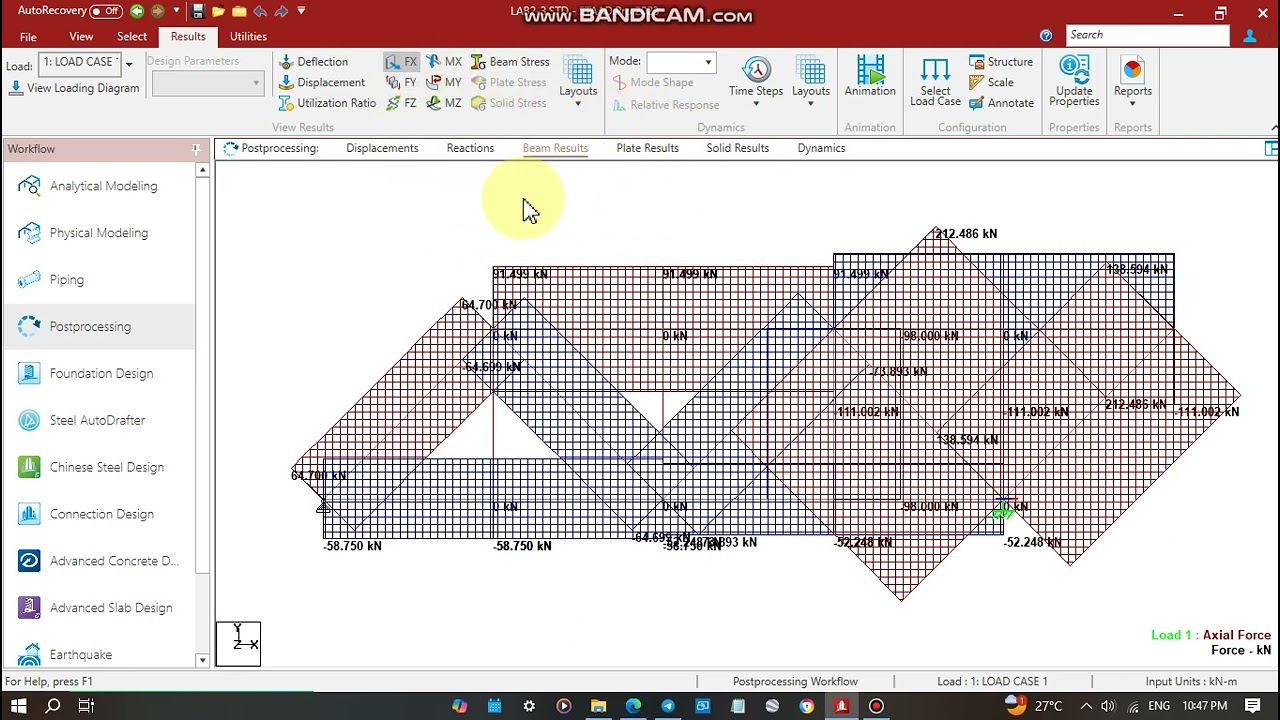This screenshot has width=1280, height=720.
Task: Show Utilization Ratio results
Action: [327, 103]
